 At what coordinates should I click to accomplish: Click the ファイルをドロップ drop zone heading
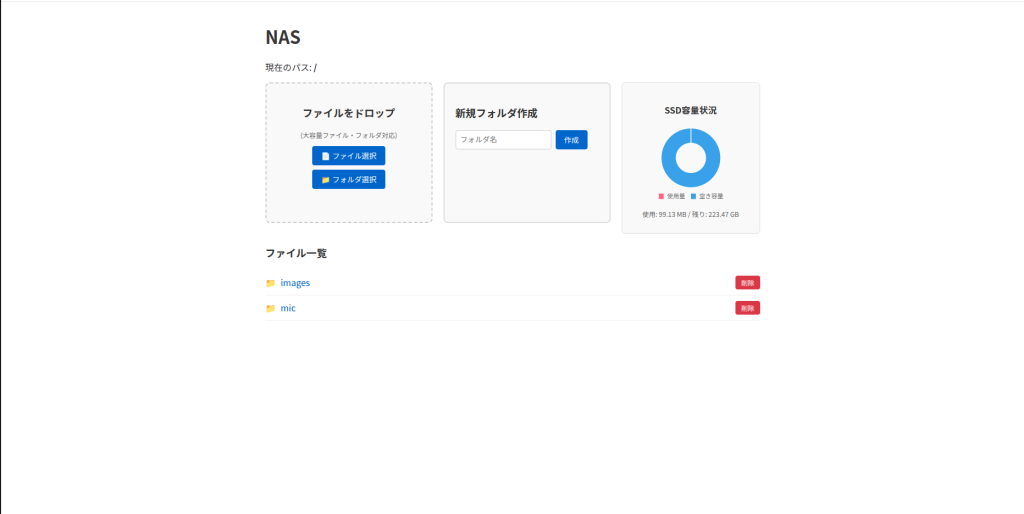349,113
